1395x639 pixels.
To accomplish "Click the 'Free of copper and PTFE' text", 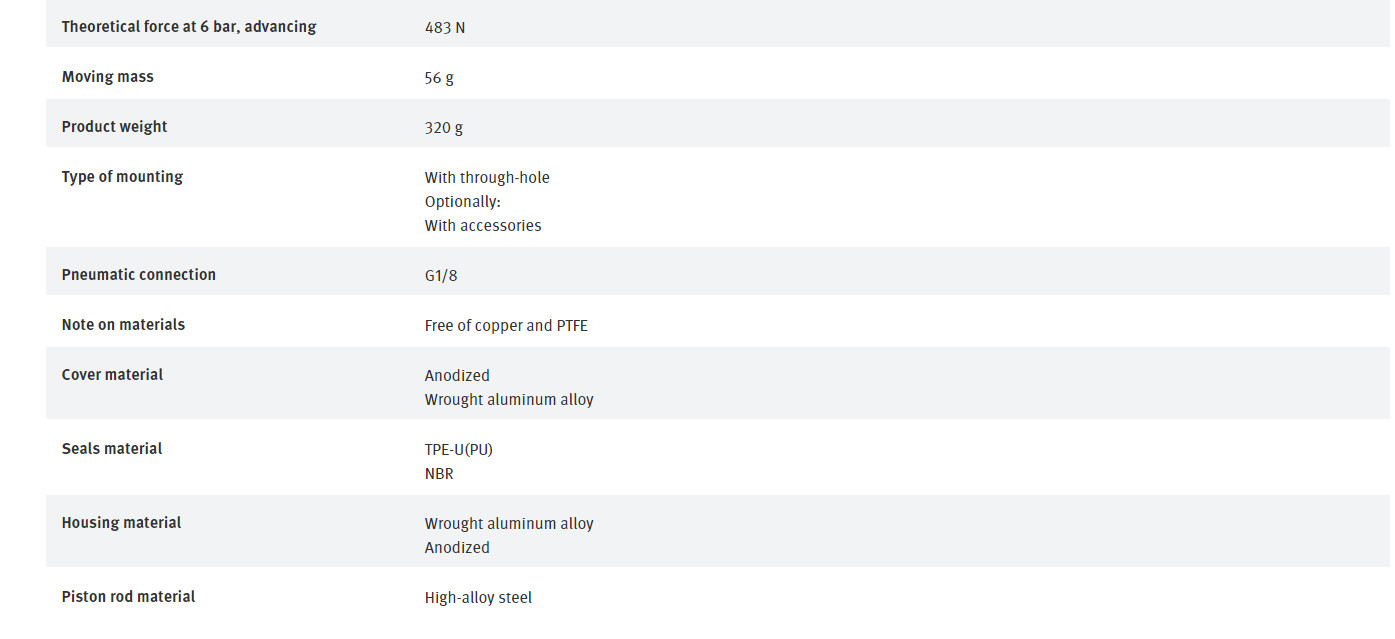I will coord(506,326).
